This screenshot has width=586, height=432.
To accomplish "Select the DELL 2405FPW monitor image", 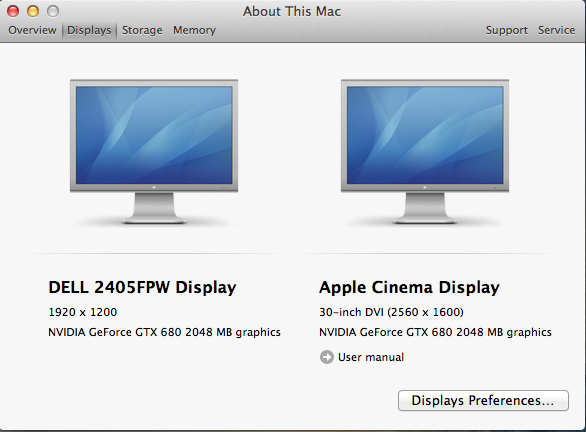I will 154,151.
